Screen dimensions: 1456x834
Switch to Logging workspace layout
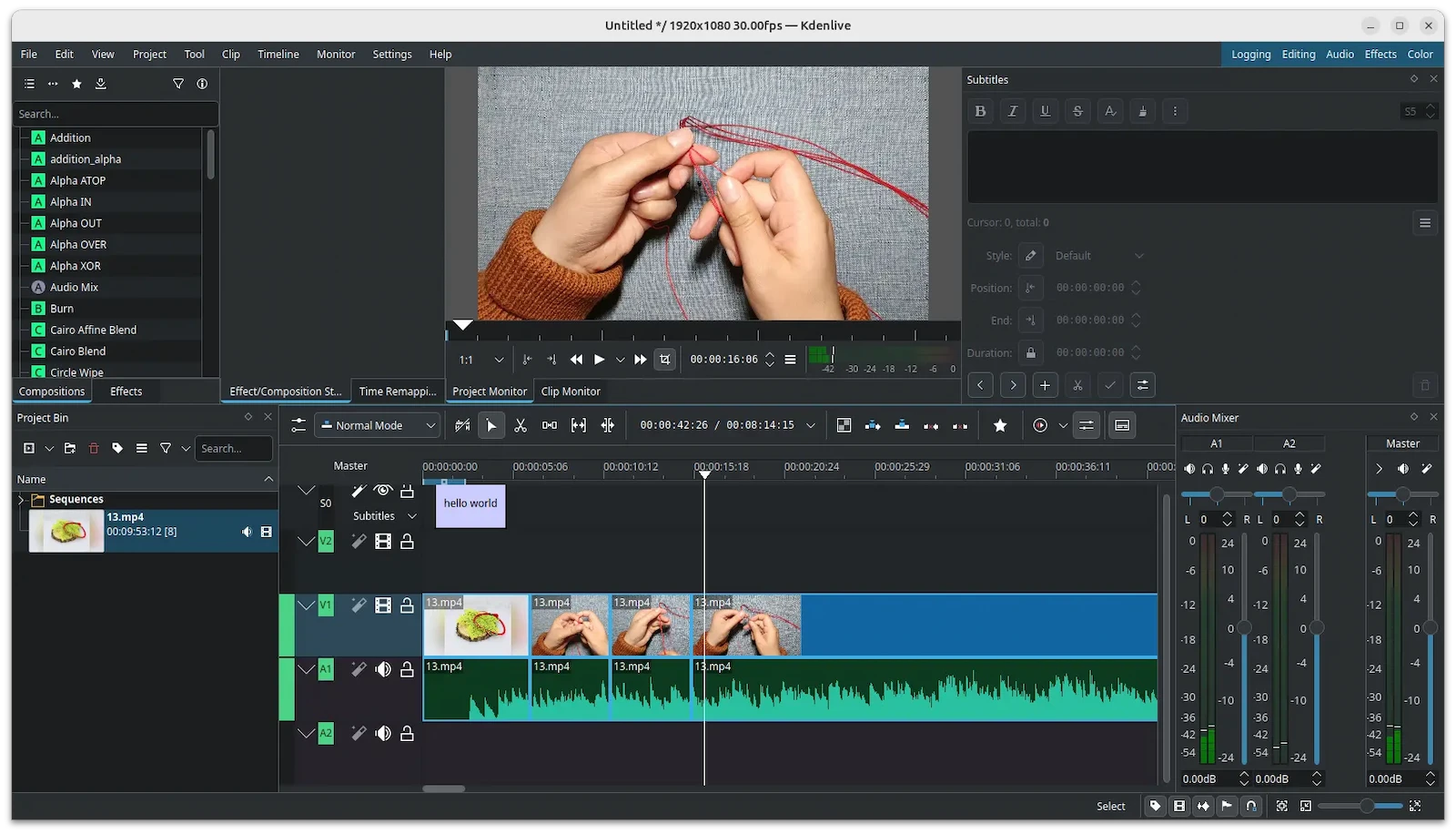point(1250,55)
